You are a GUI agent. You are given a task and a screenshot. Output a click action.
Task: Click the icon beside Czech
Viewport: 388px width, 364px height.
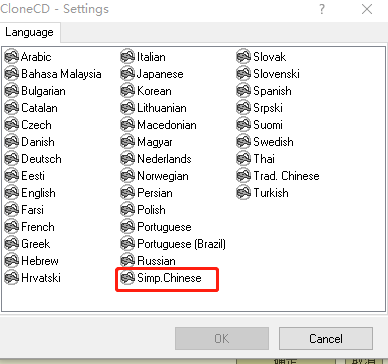pos(12,125)
